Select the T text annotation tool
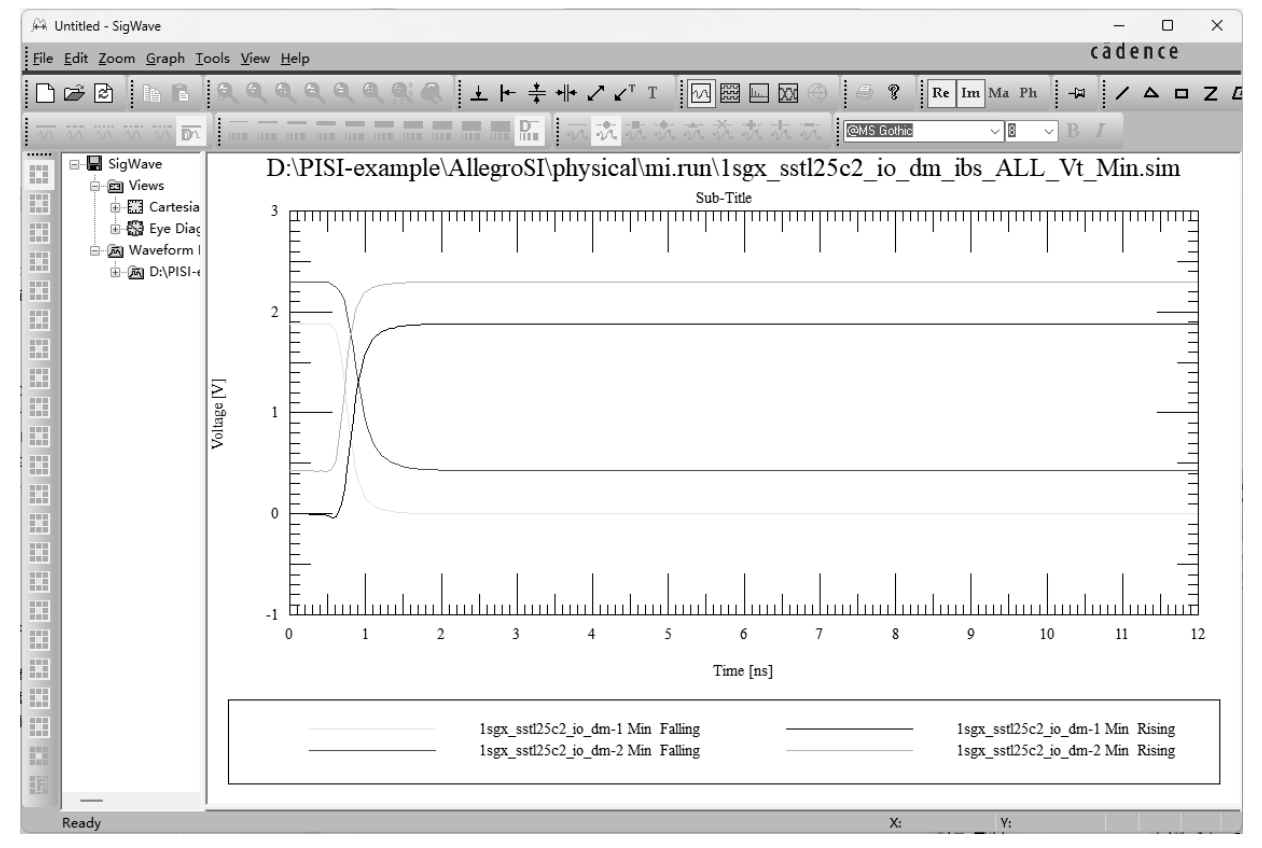This screenshot has width=1262, height=848. tap(653, 93)
